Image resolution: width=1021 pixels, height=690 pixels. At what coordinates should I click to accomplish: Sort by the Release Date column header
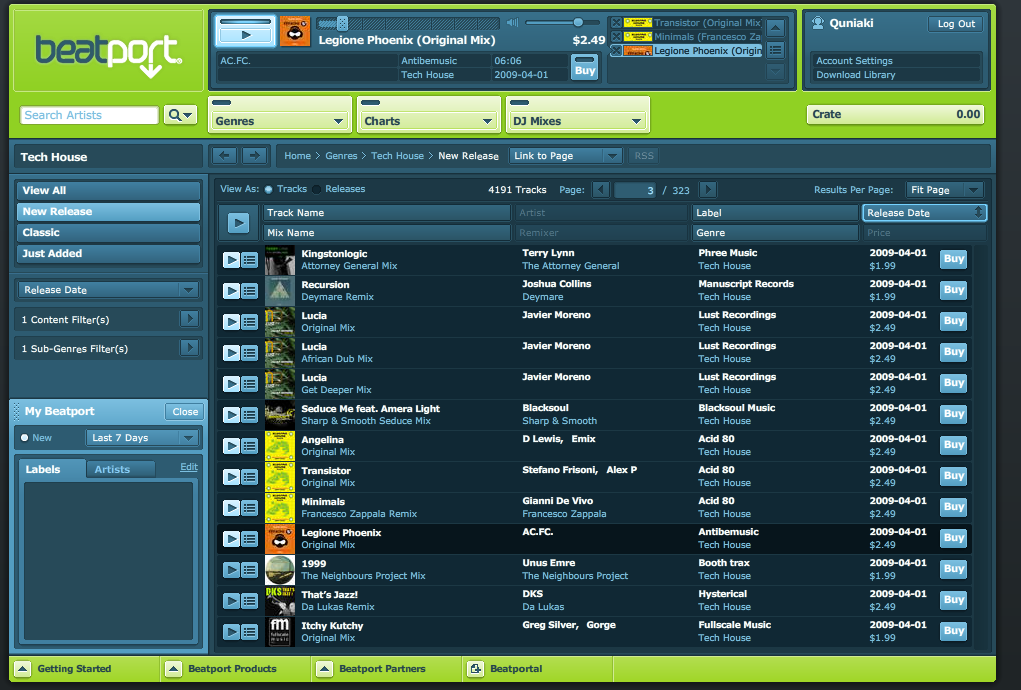coord(924,213)
